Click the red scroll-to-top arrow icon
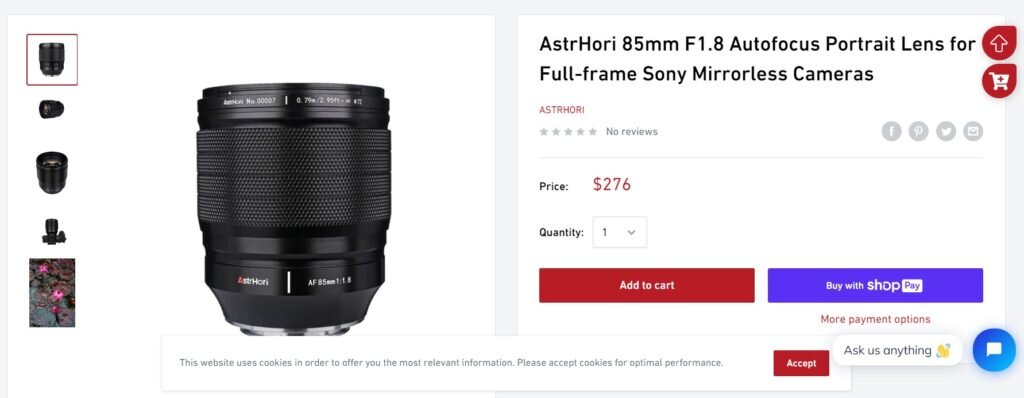The height and width of the screenshot is (398, 1024). 999,44
